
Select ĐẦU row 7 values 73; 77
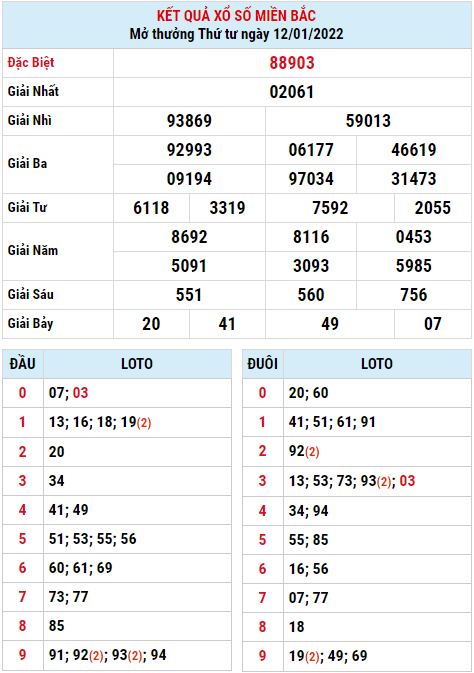coord(68,597)
